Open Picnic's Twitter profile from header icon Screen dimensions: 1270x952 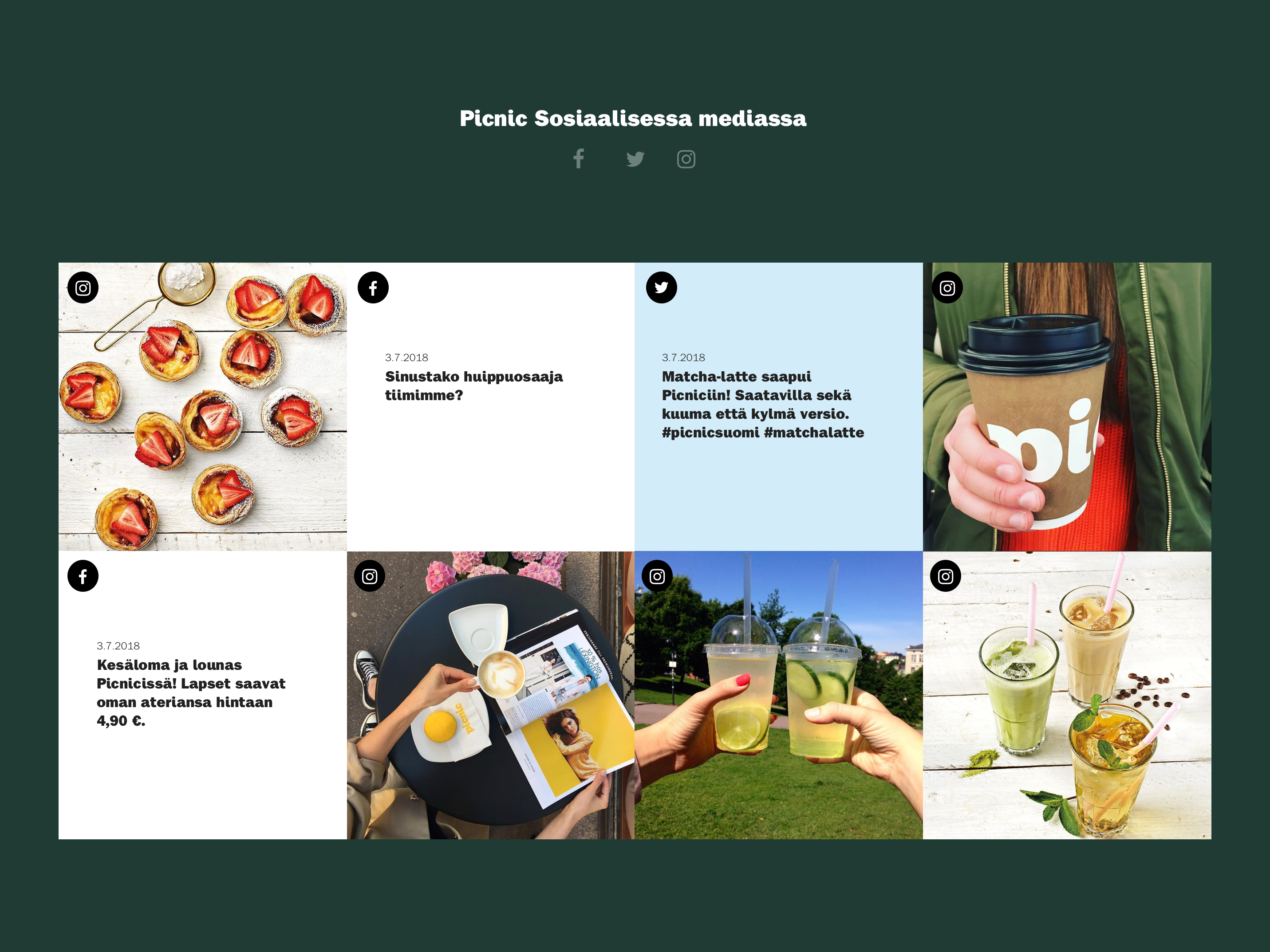click(x=635, y=159)
